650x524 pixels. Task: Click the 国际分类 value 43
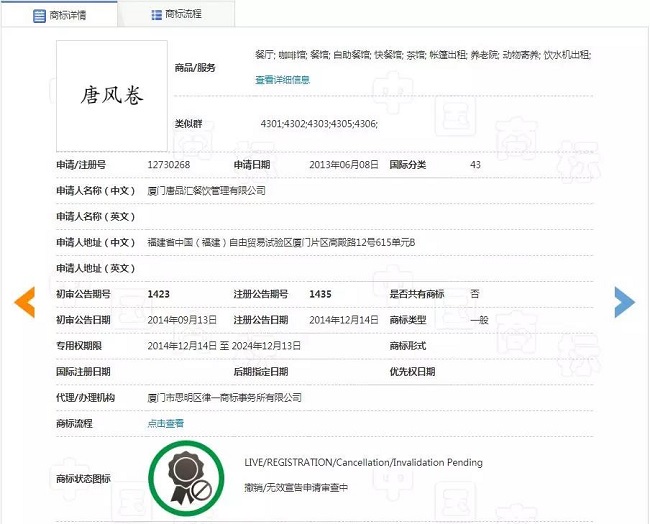pos(475,164)
